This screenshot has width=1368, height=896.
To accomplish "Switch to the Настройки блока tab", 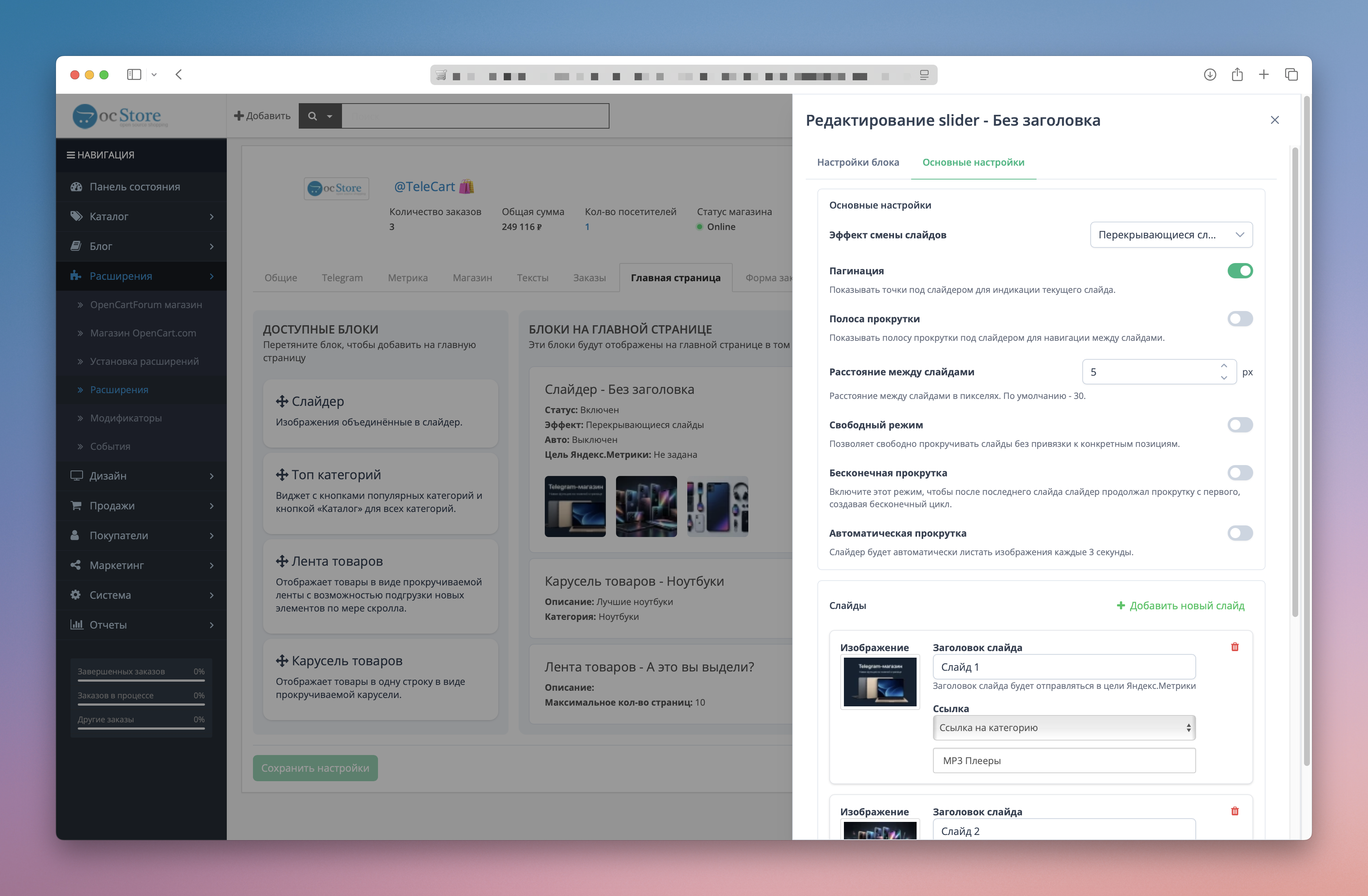I will [x=858, y=163].
